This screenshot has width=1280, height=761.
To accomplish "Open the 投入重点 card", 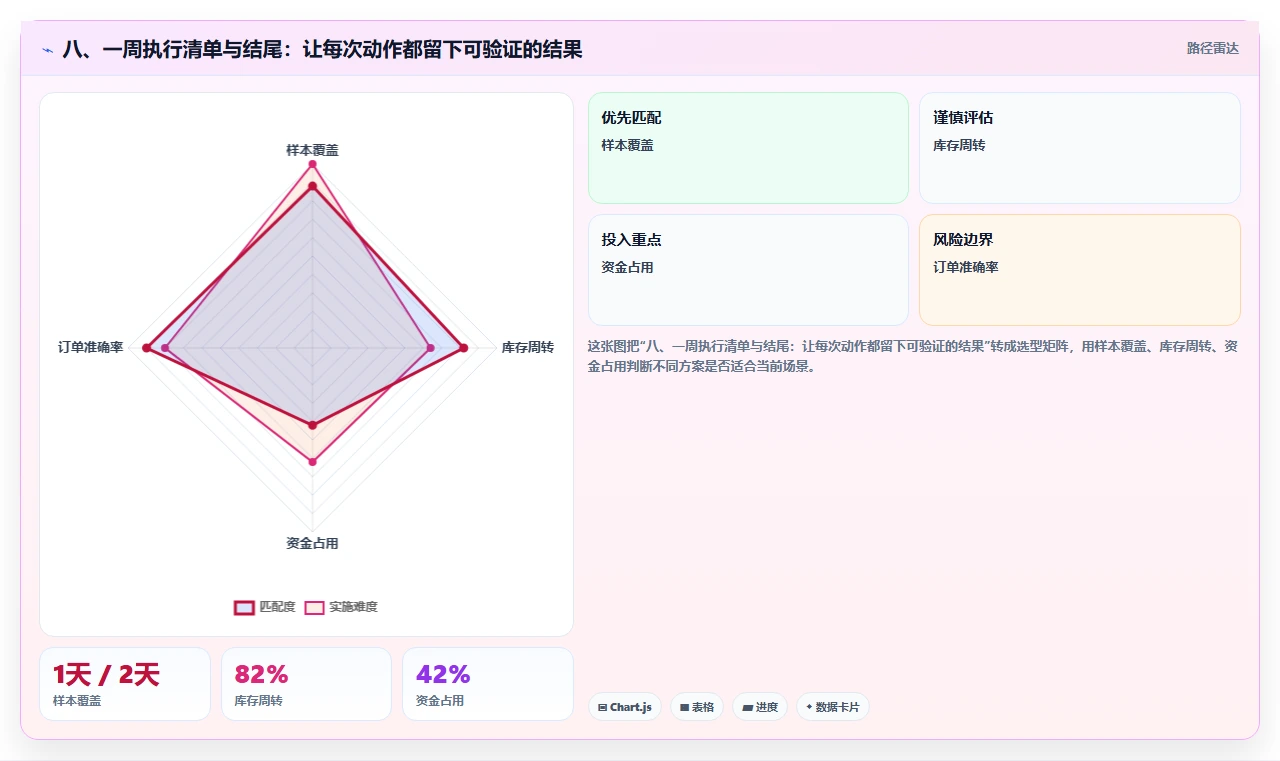I will [748, 270].
